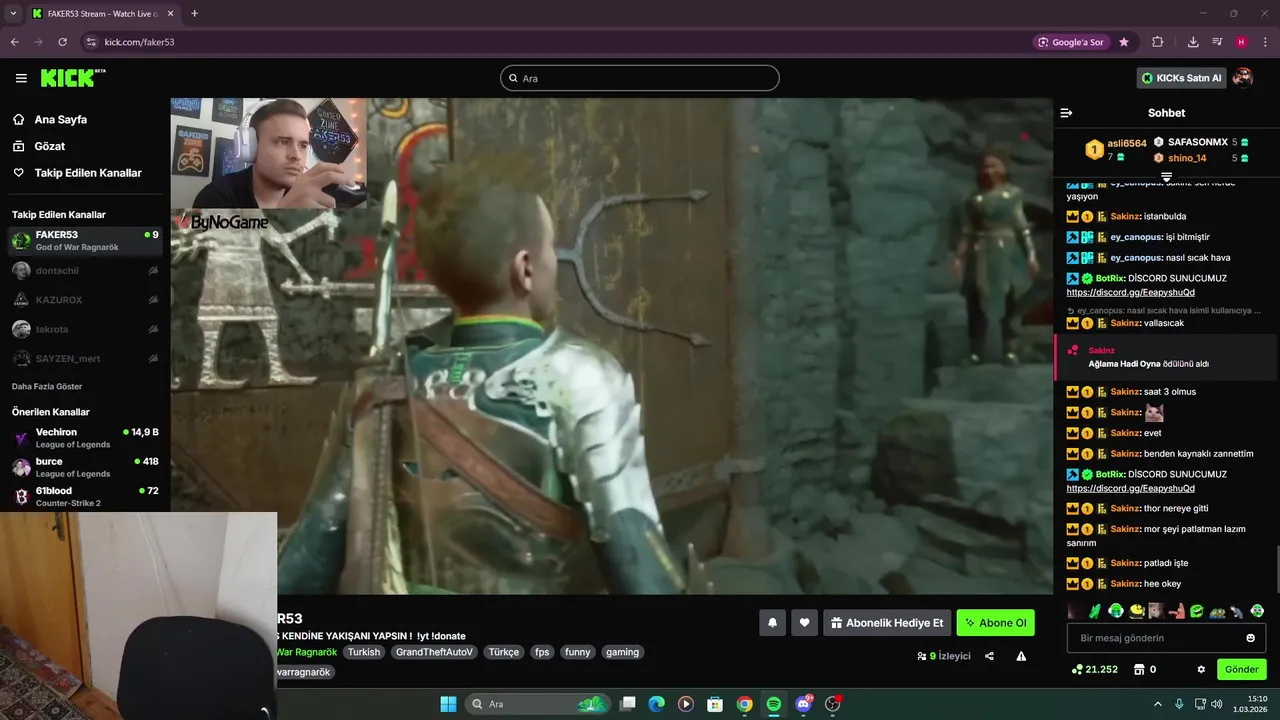Open browser downloads icon
Image resolution: width=1280 pixels, height=720 pixels.
click(x=1193, y=42)
